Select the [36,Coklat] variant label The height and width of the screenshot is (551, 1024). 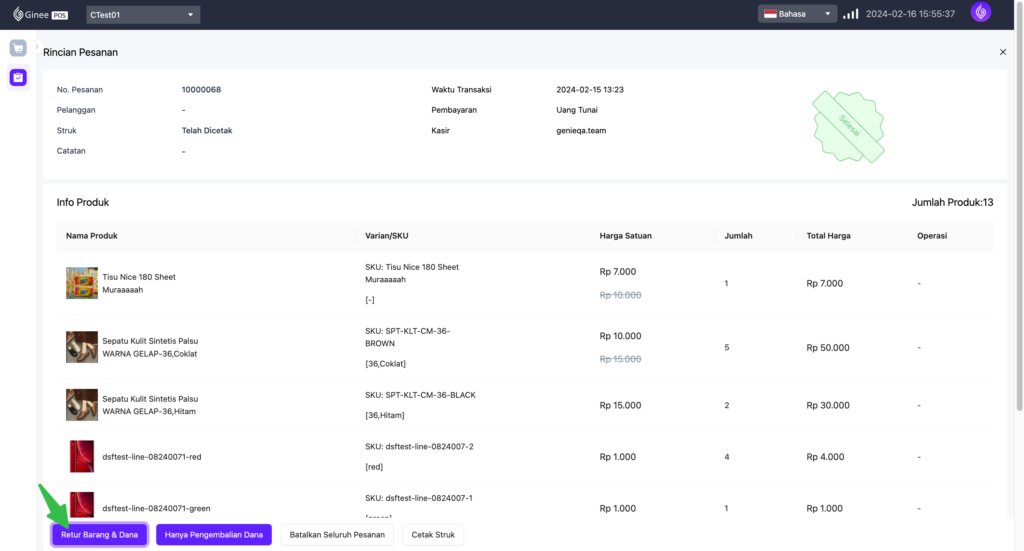click(385, 364)
